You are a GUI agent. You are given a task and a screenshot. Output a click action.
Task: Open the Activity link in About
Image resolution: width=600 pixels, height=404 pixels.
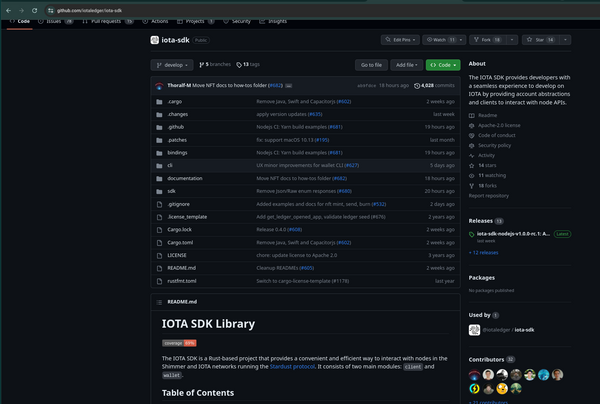pos(486,155)
